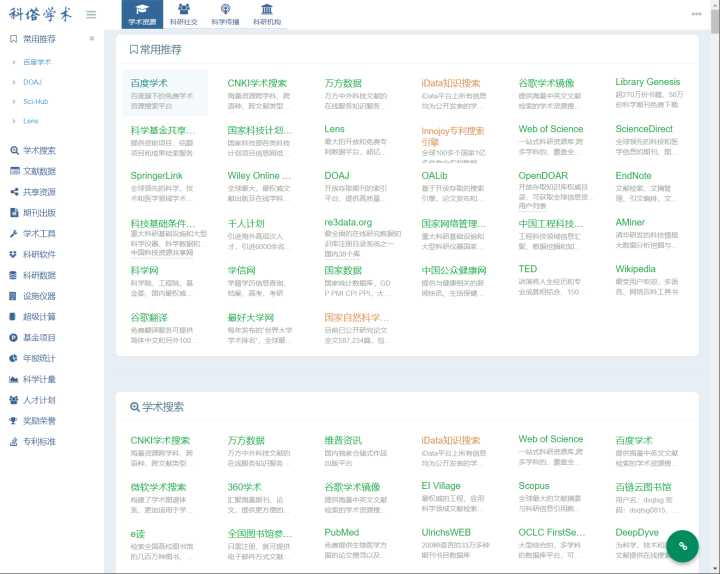720x574 pixels.
Task: Click the 期刊出版 document icon
Action: [14, 212]
